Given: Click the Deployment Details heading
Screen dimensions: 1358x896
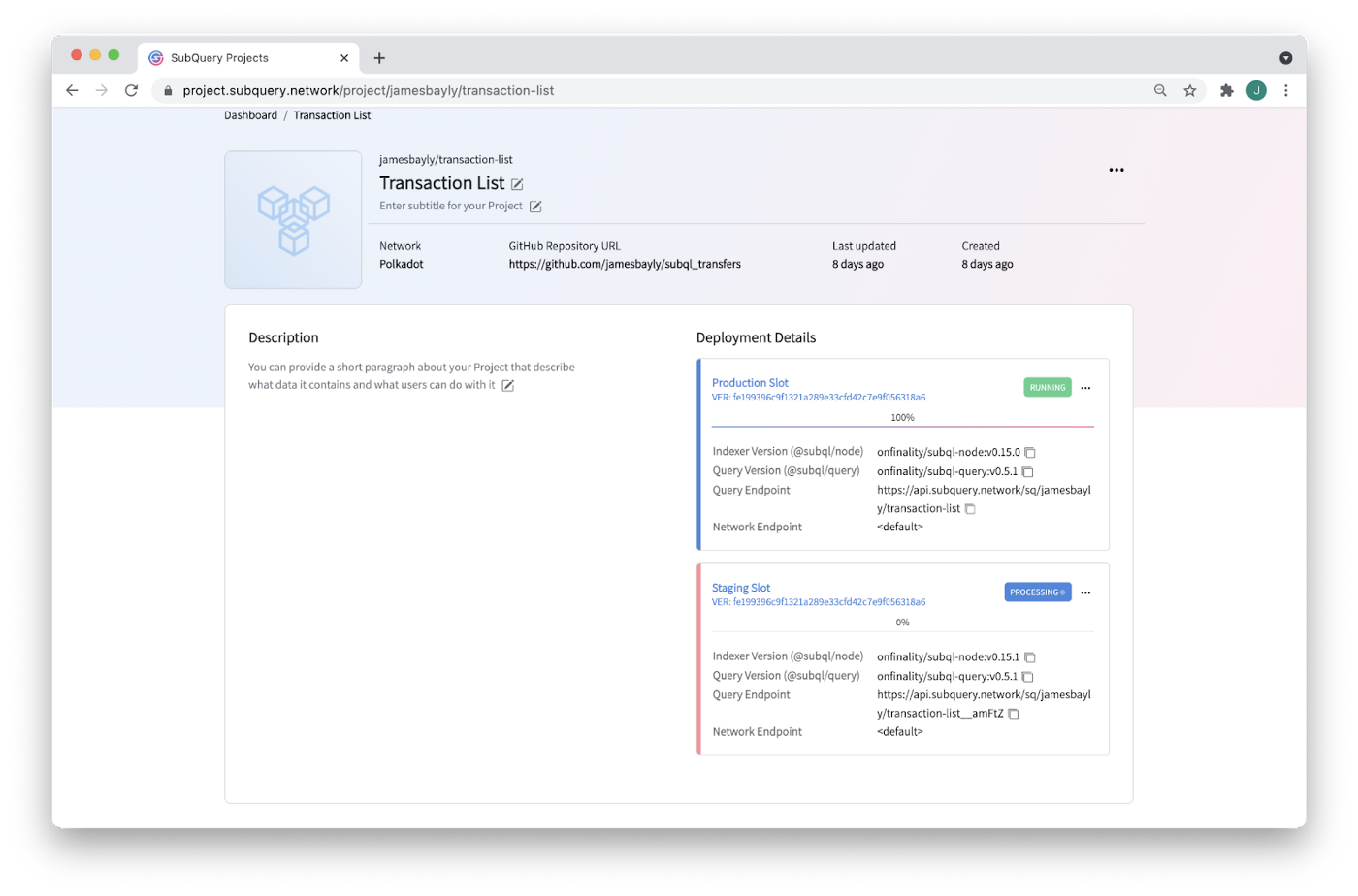Looking at the screenshot, I should [x=756, y=337].
